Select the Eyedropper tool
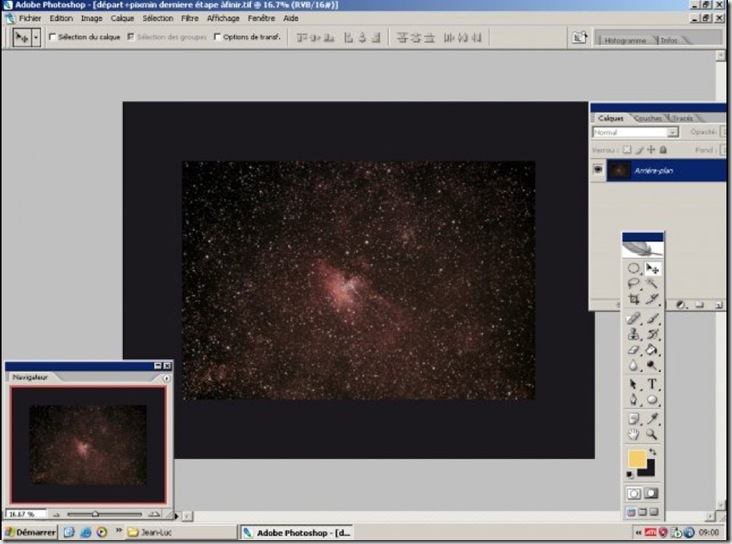Screen dimensions: 732x544 tap(652, 419)
